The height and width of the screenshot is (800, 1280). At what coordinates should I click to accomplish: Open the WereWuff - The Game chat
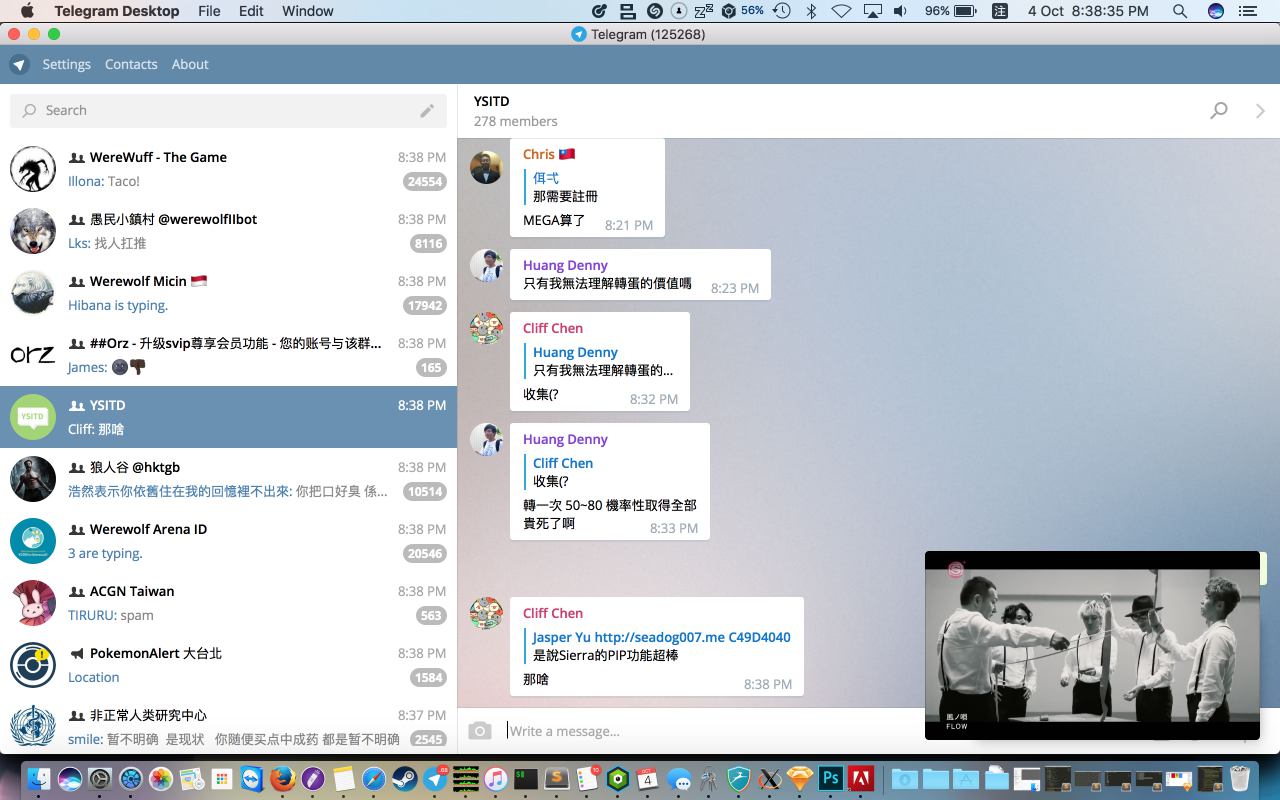coord(228,169)
